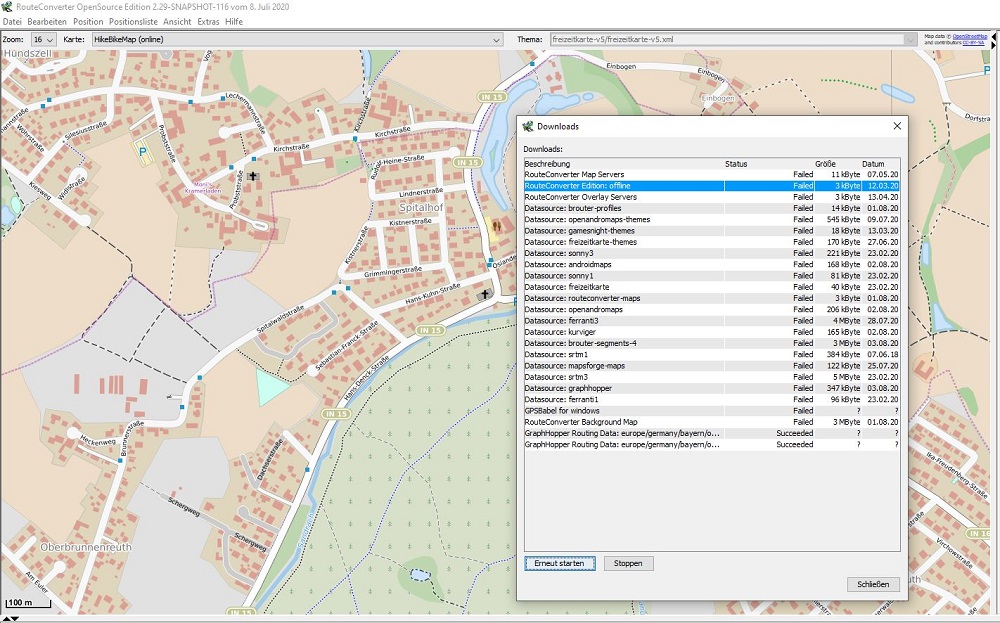The height and width of the screenshot is (623, 1000).
Task: Select row Datasource: ferranti1
Action: click(712, 400)
